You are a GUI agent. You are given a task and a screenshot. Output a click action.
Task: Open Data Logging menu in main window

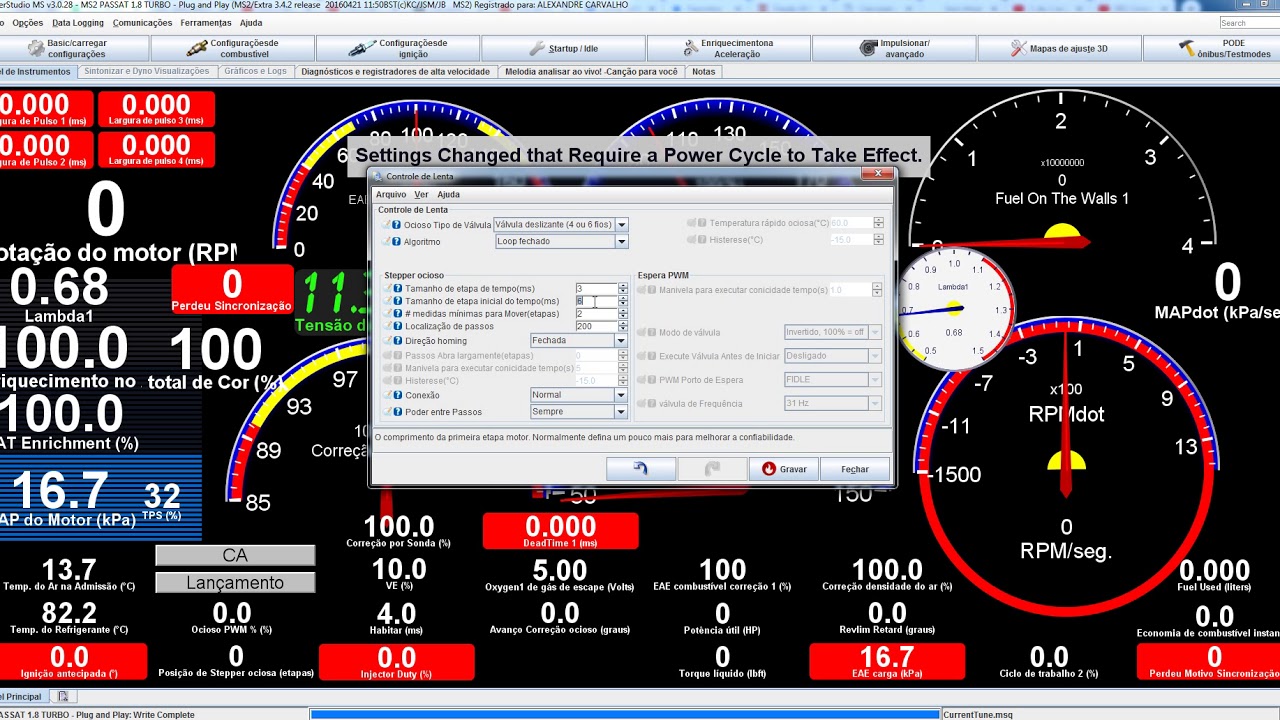click(78, 22)
